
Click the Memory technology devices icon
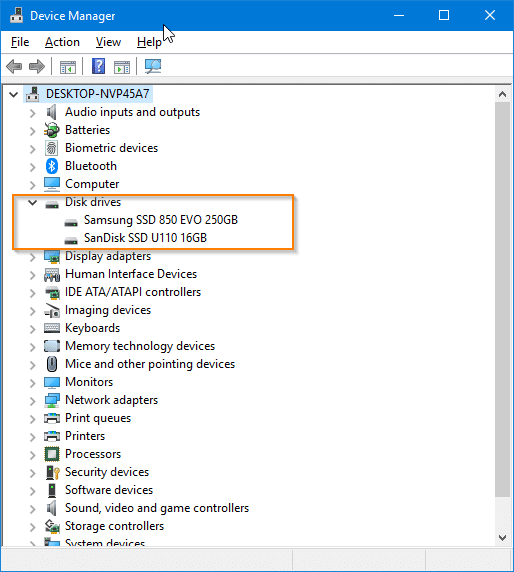[52, 346]
